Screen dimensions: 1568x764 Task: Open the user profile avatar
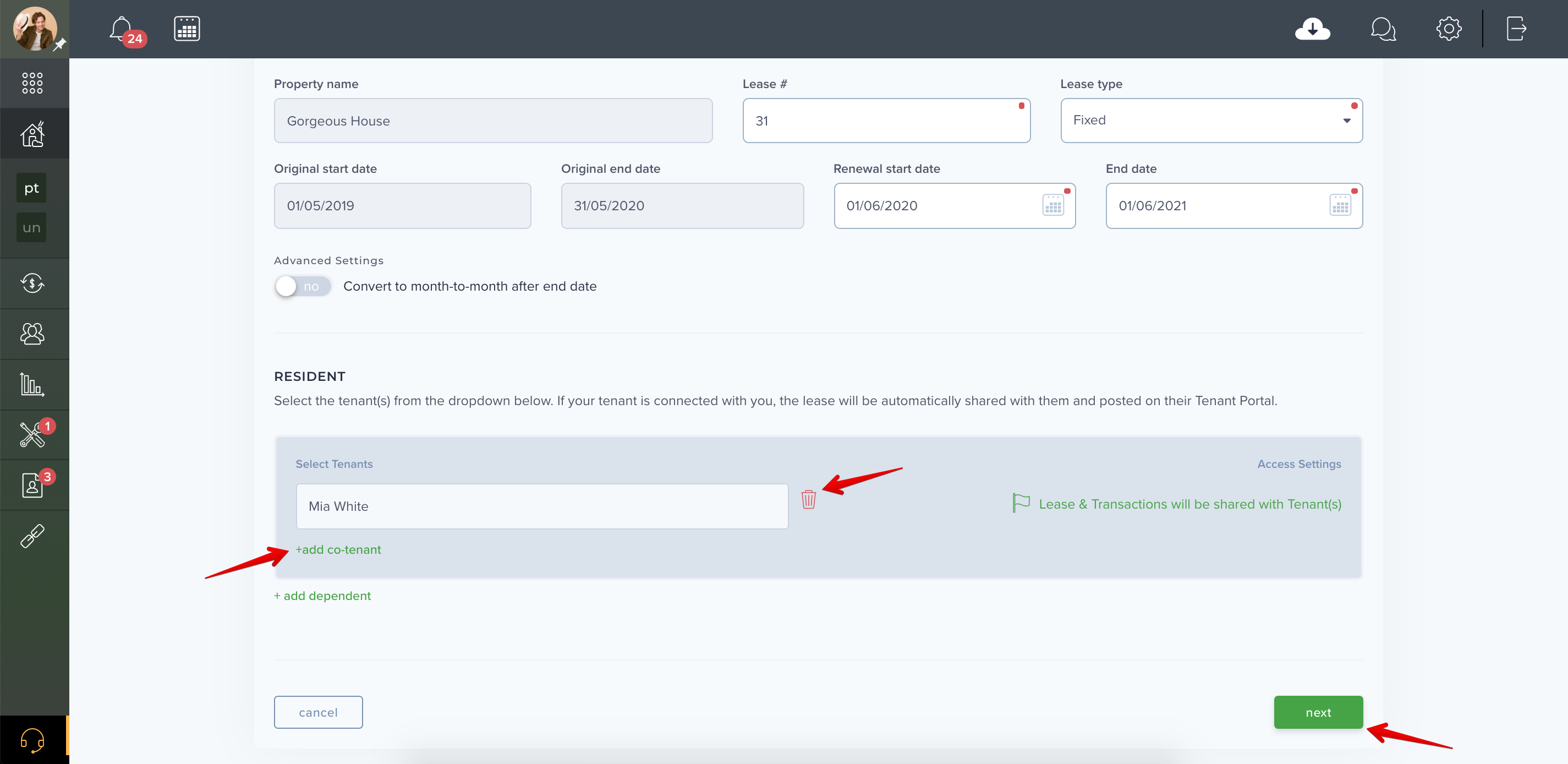[35, 29]
